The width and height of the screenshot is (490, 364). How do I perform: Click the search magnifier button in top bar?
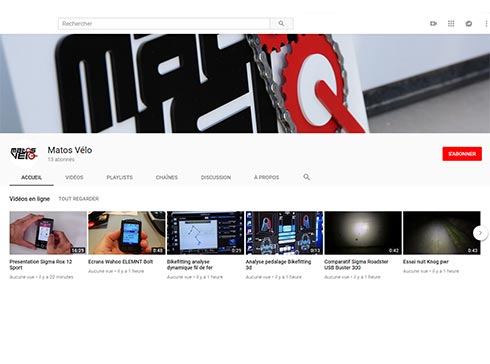[x=281, y=24]
